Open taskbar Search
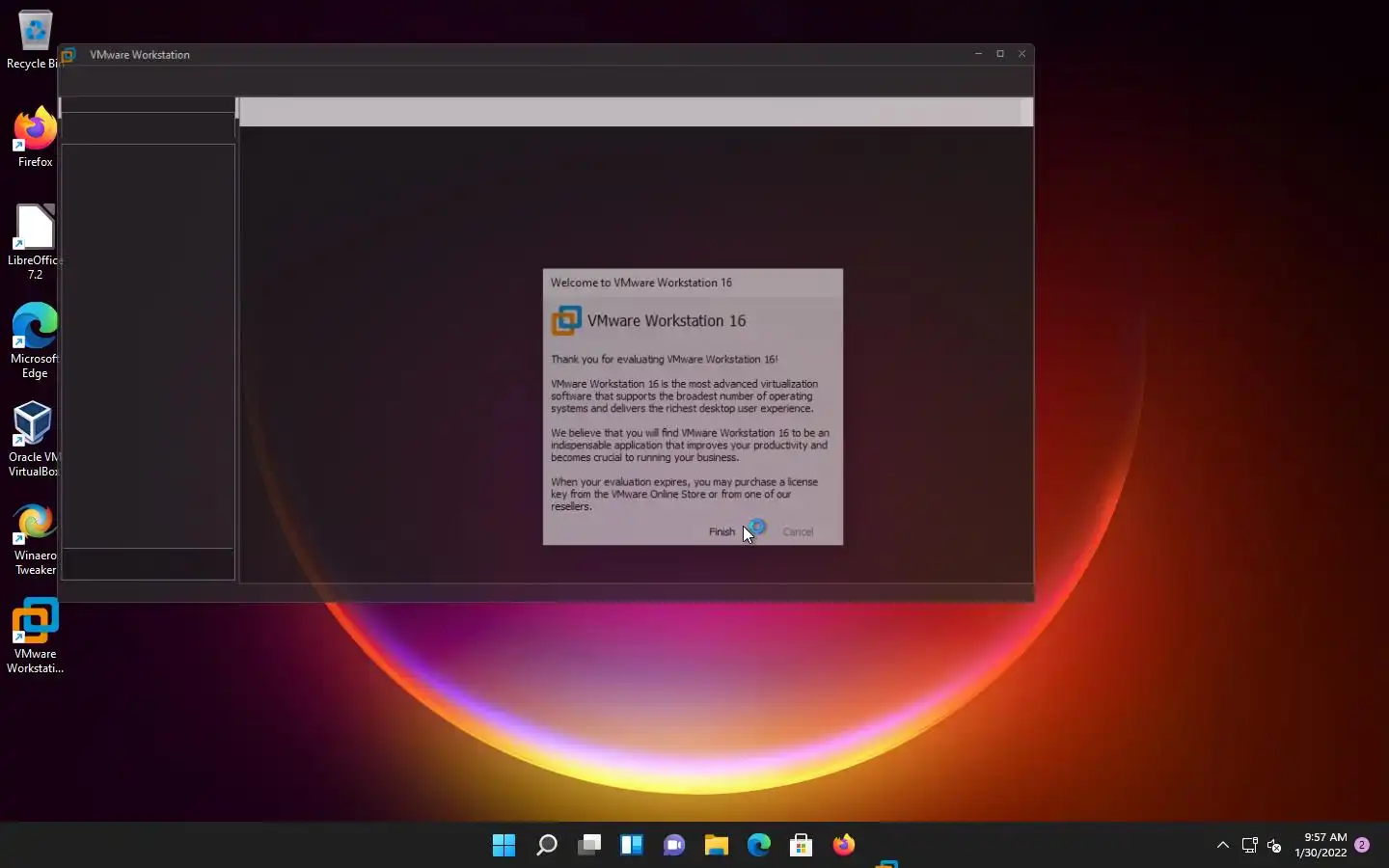The image size is (1389, 868). click(x=546, y=846)
